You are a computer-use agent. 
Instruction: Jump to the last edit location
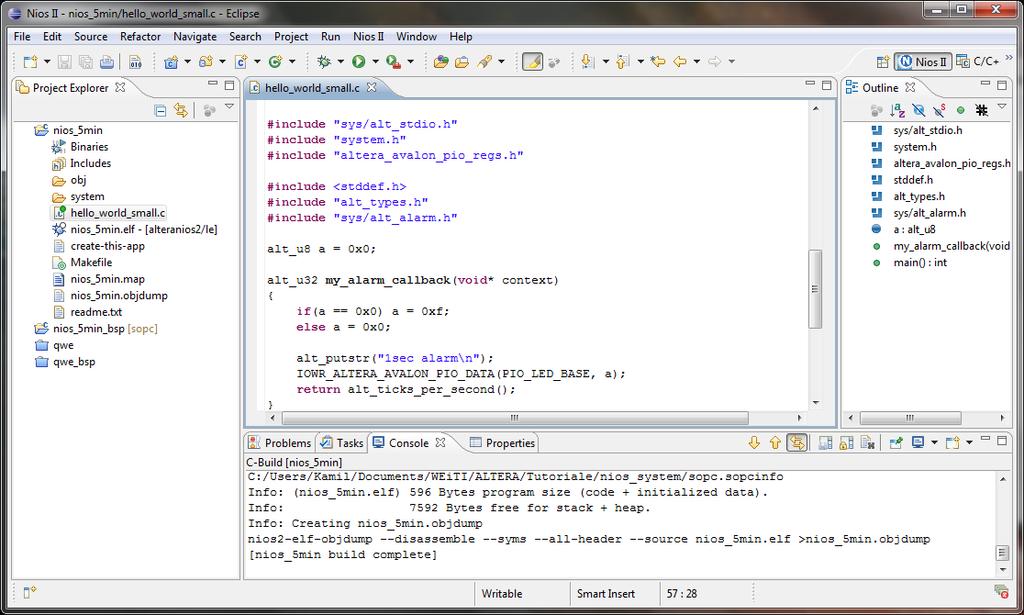(658, 61)
